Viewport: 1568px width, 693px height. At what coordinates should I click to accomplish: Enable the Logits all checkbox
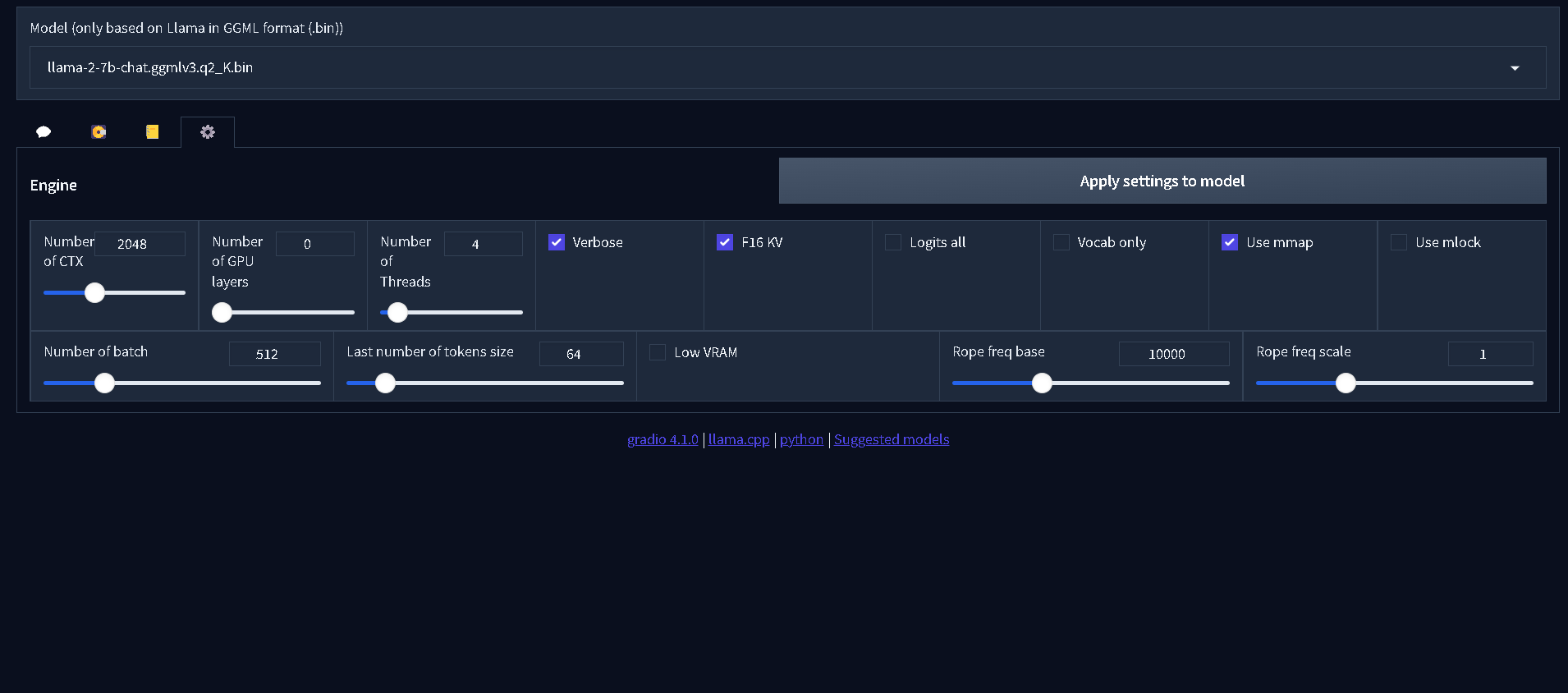tap(893, 242)
